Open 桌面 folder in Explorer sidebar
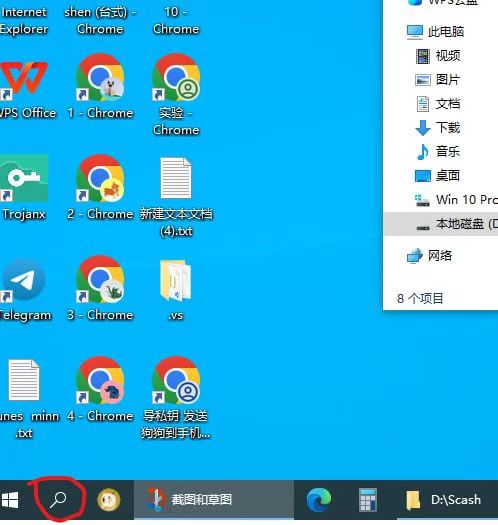 438,176
